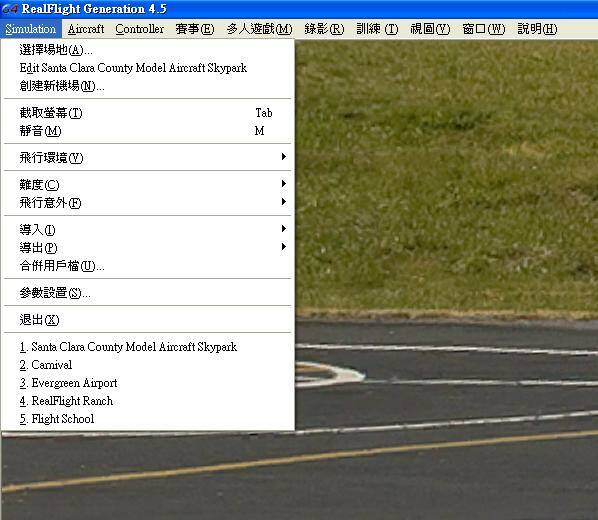
Task: Load recent airport 2 Carnival
Action: pos(148,364)
